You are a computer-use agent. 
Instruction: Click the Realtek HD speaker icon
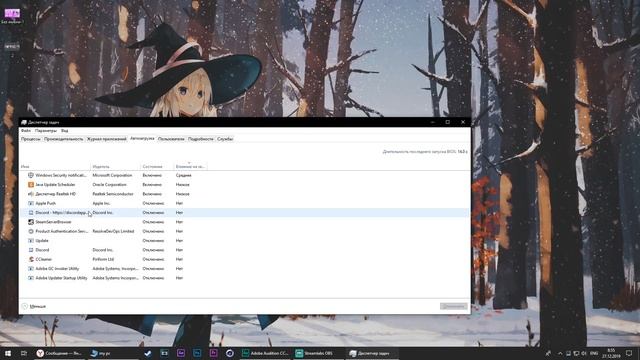point(31,194)
